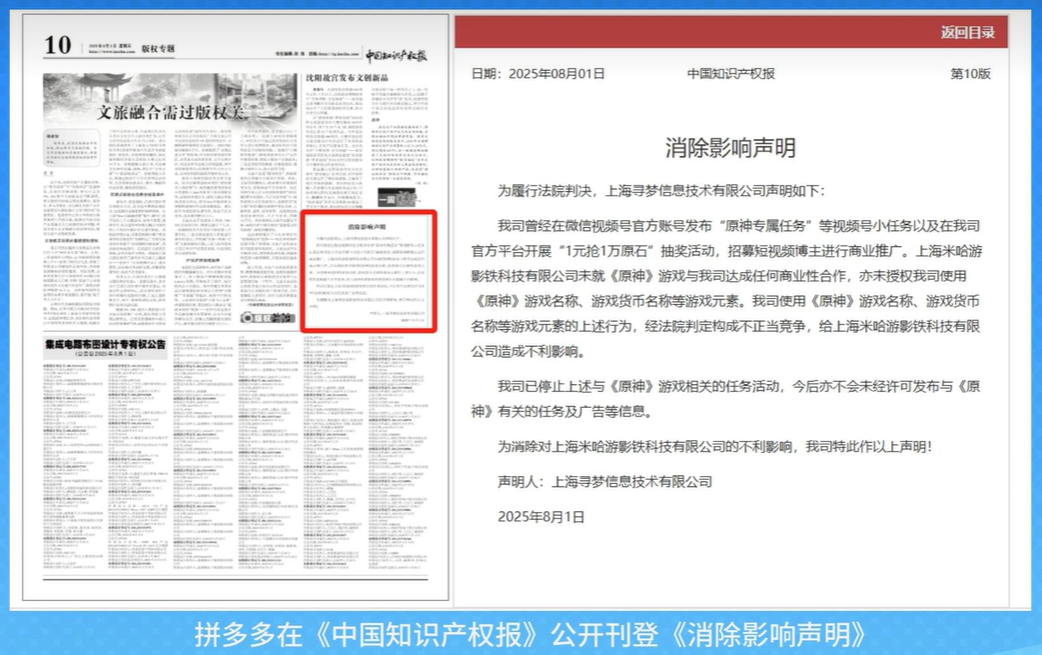Viewport: 1042px width, 655px height.
Task: Click the 版权 camera logo badge in newspaper
Action: pyautogui.click(x=267, y=318)
